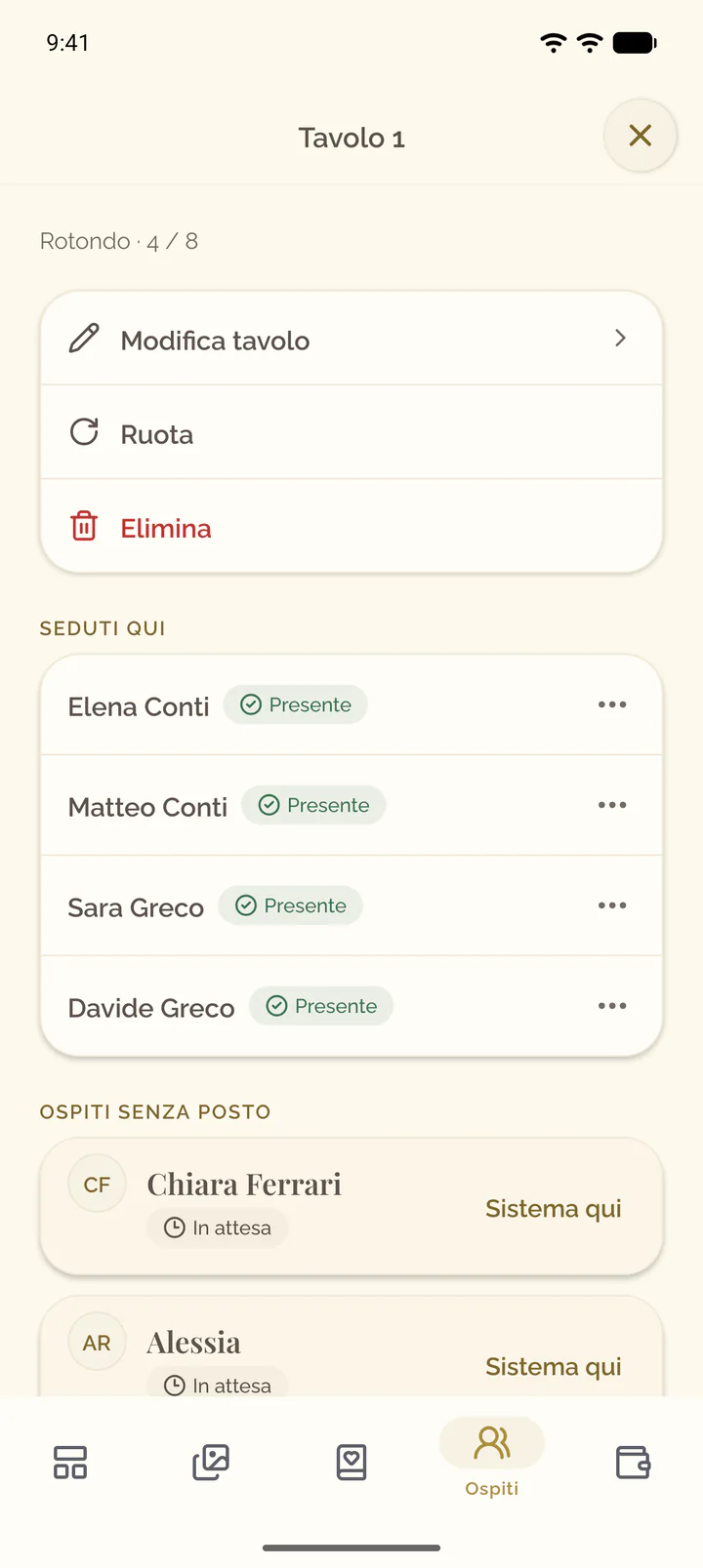Image resolution: width=703 pixels, height=1568 pixels.
Task: Open the photo gallery tab icon
Action: coord(211,1462)
